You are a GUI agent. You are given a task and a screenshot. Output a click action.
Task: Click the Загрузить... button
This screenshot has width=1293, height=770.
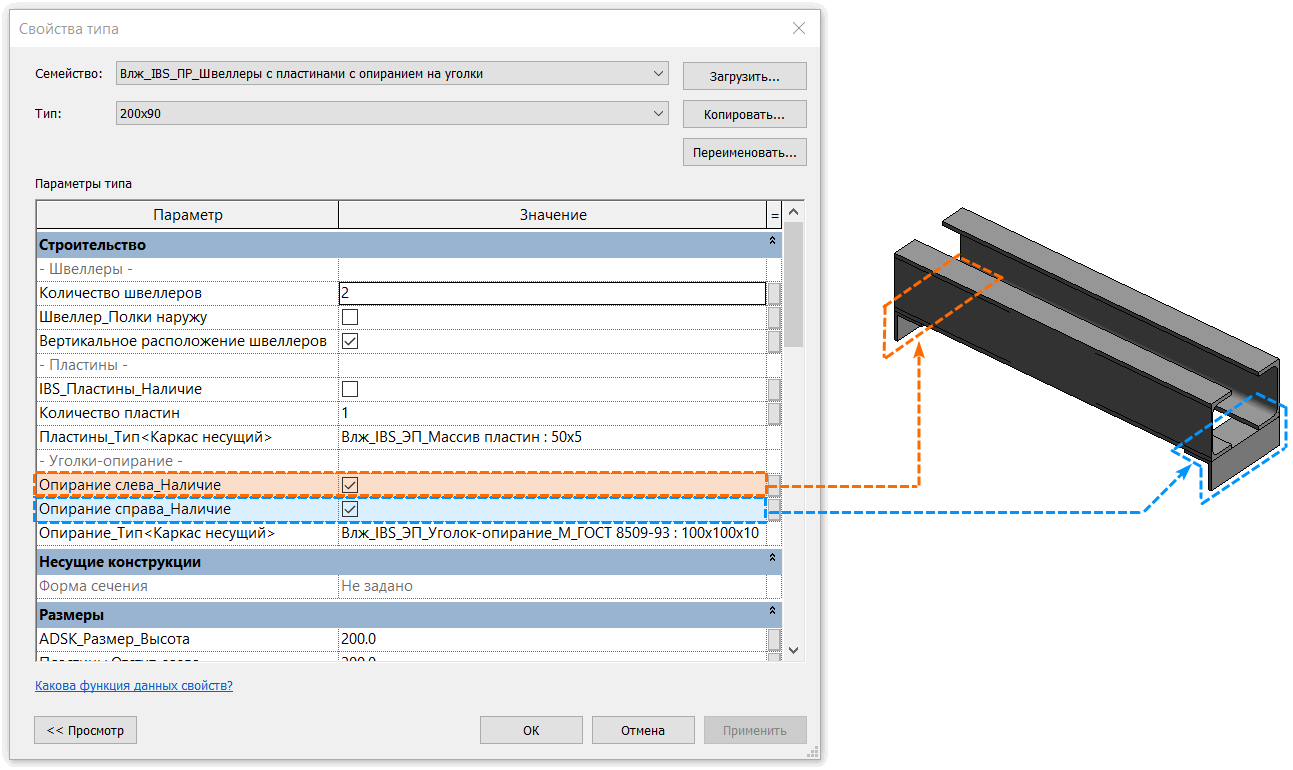pos(744,76)
